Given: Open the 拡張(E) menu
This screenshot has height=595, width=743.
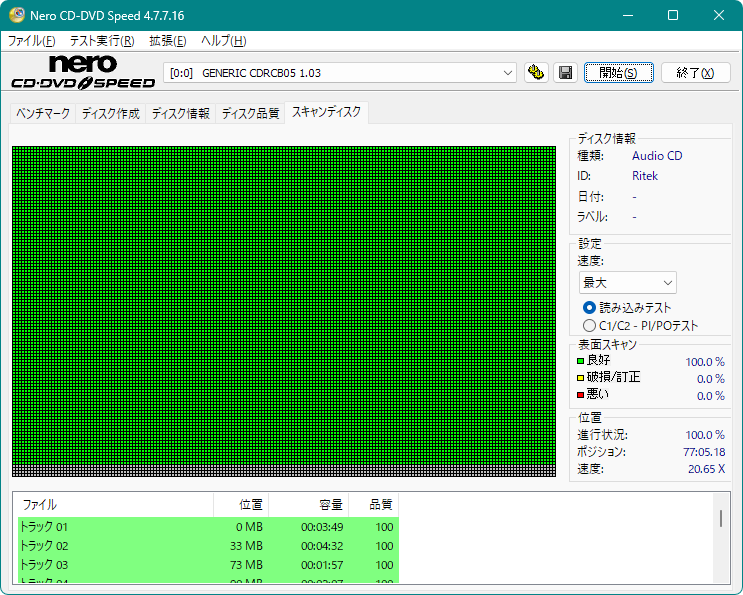Looking at the screenshot, I should (168, 41).
